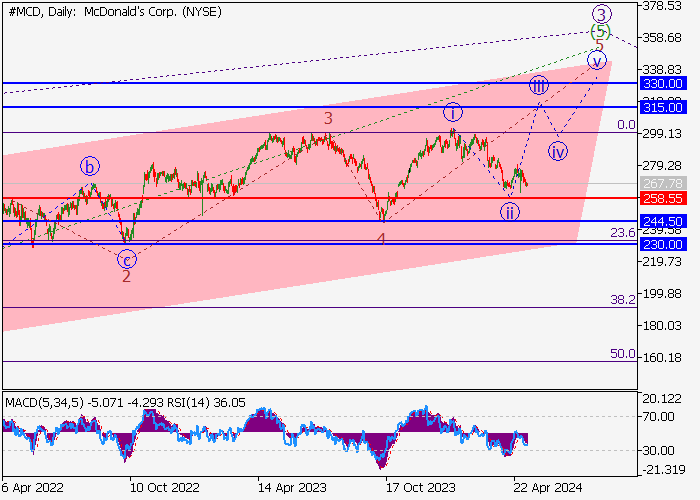This screenshot has height=500, width=700.
Task: Click the blue circled c wave label
Action: [127, 259]
